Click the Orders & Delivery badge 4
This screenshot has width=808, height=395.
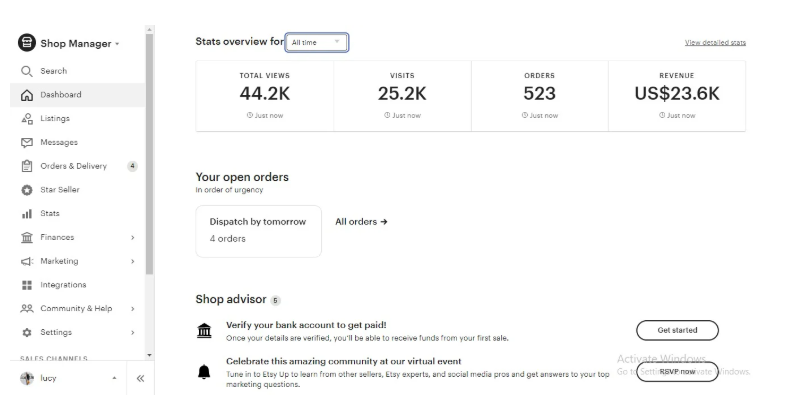pyautogui.click(x=132, y=166)
